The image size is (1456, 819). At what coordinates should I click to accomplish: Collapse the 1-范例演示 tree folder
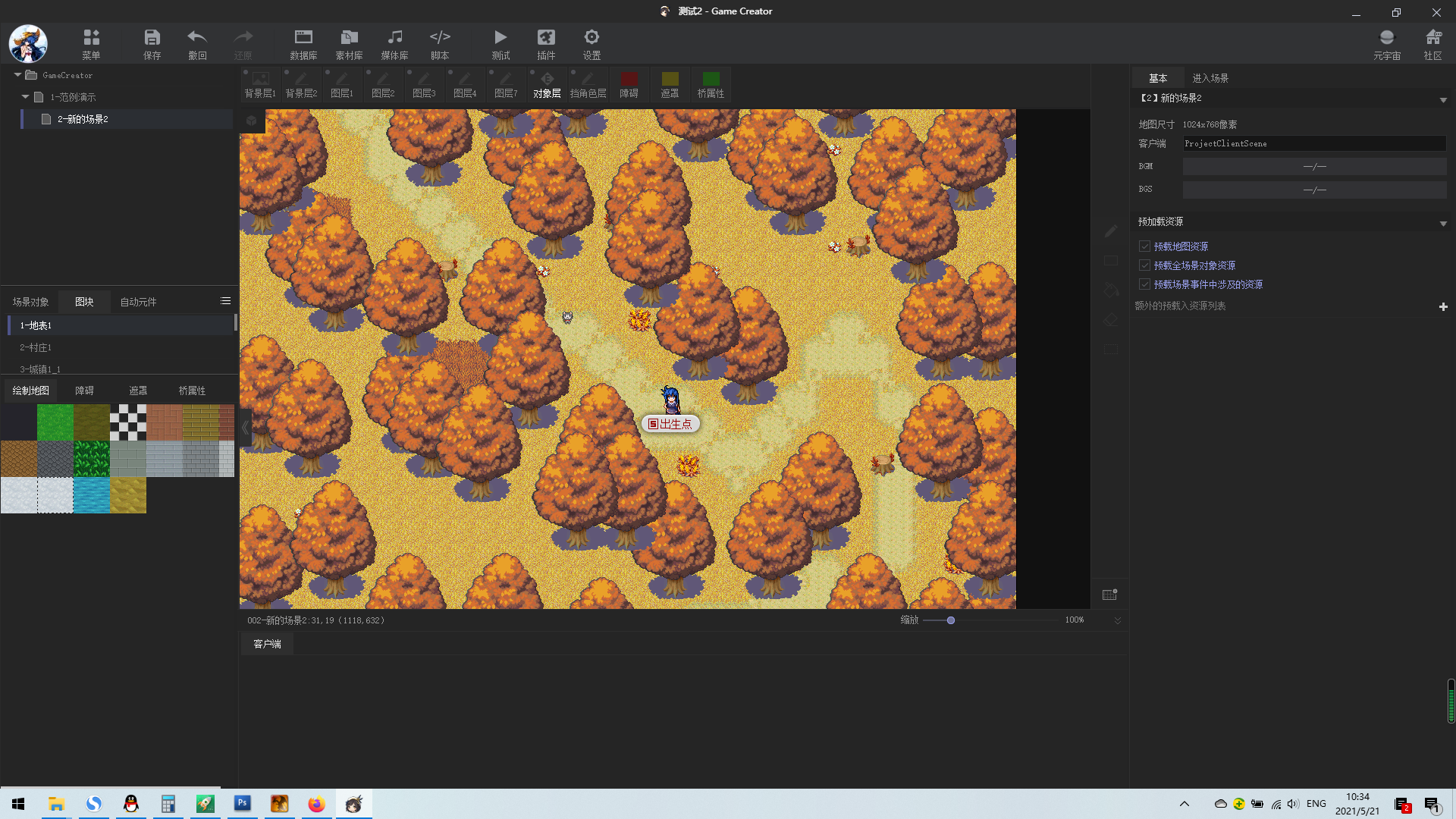click(25, 97)
